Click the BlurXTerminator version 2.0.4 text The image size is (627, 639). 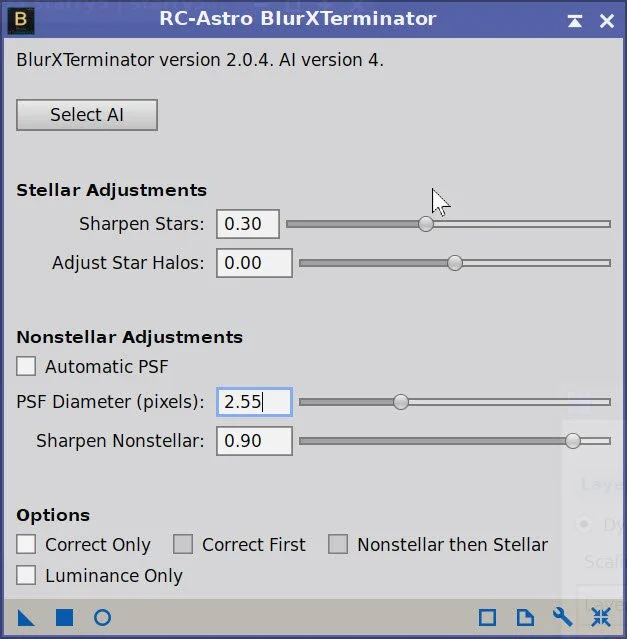tap(200, 60)
